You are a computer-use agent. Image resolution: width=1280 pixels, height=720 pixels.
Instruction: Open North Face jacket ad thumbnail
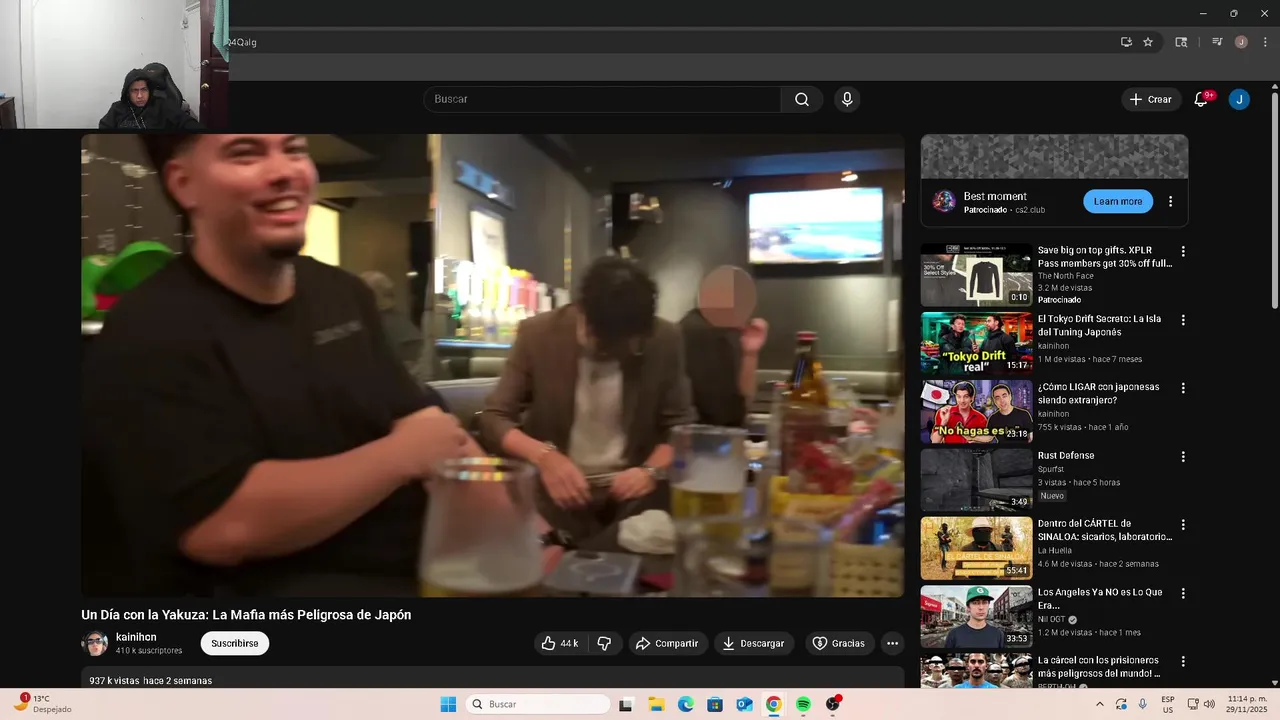coord(976,275)
